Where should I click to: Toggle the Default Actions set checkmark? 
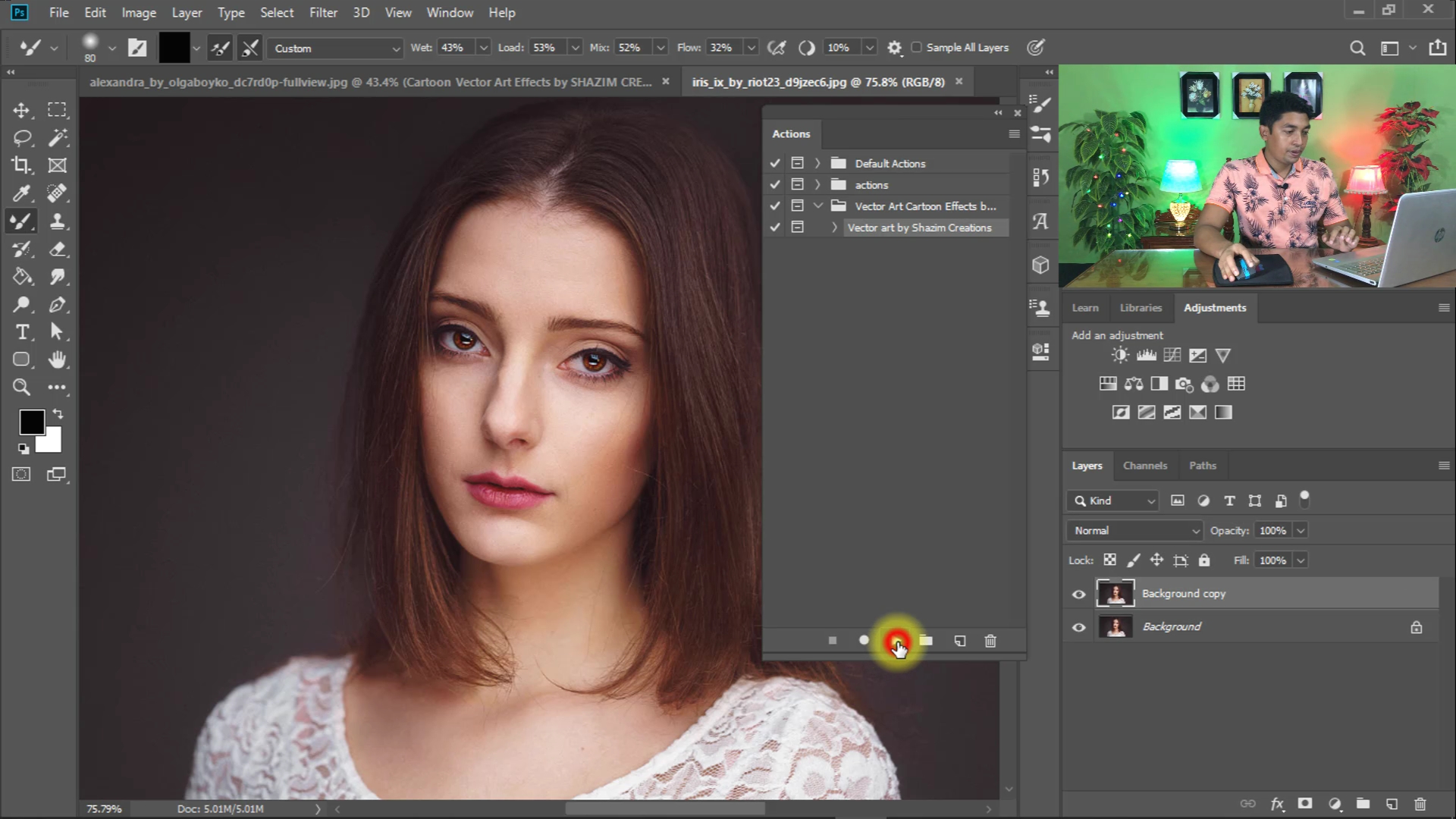point(774,163)
